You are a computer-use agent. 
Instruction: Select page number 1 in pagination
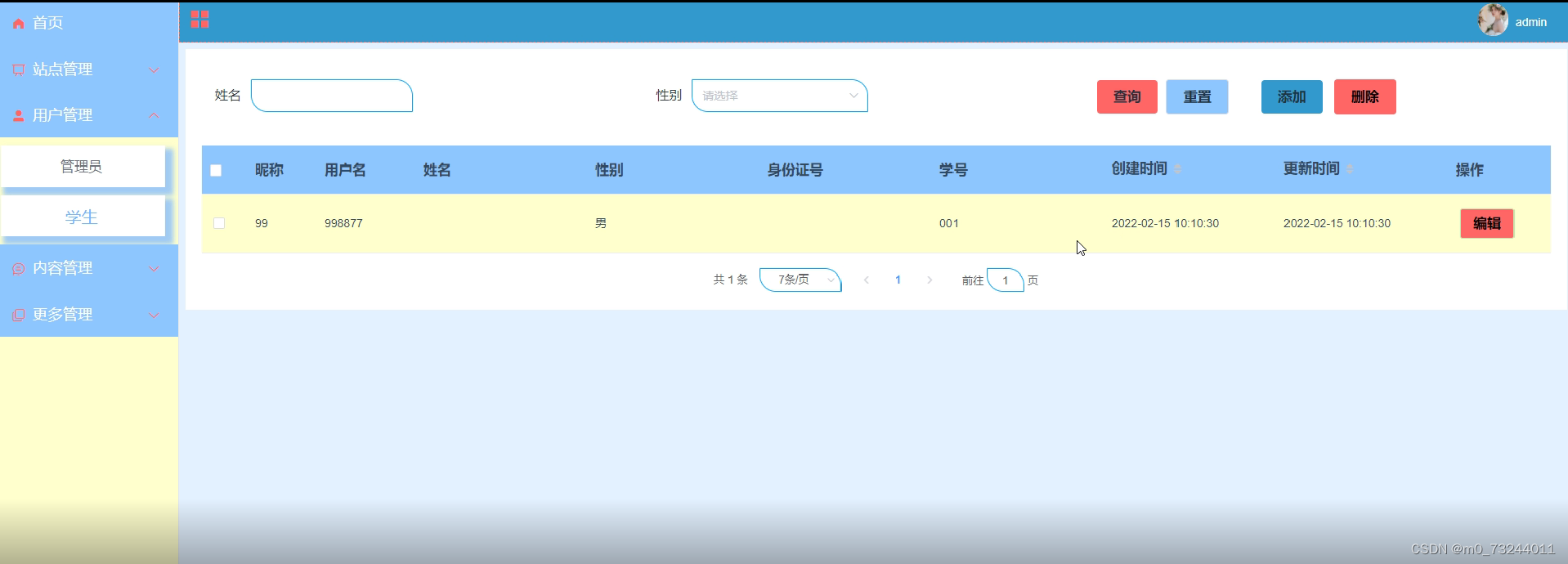pos(898,280)
